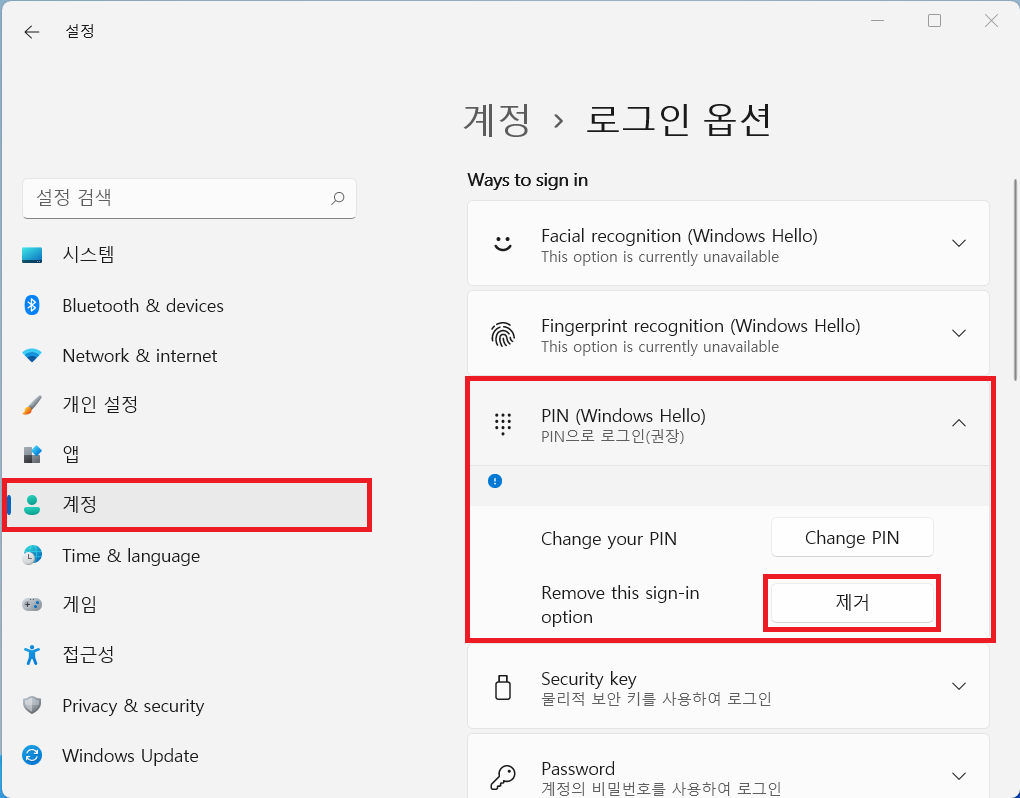
Task: Minimize the 설정 window
Action: 878,21
